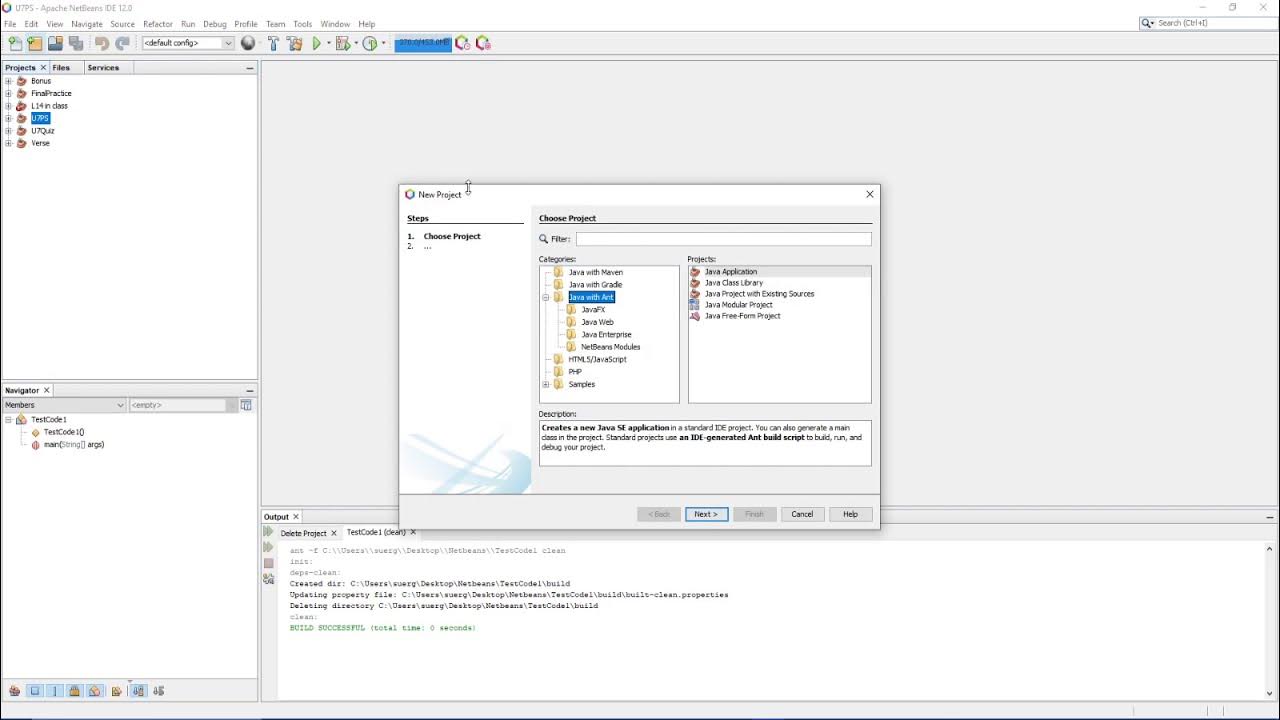Select Java Free-Form Project in list
The image size is (1280, 720).
(x=742, y=316)
